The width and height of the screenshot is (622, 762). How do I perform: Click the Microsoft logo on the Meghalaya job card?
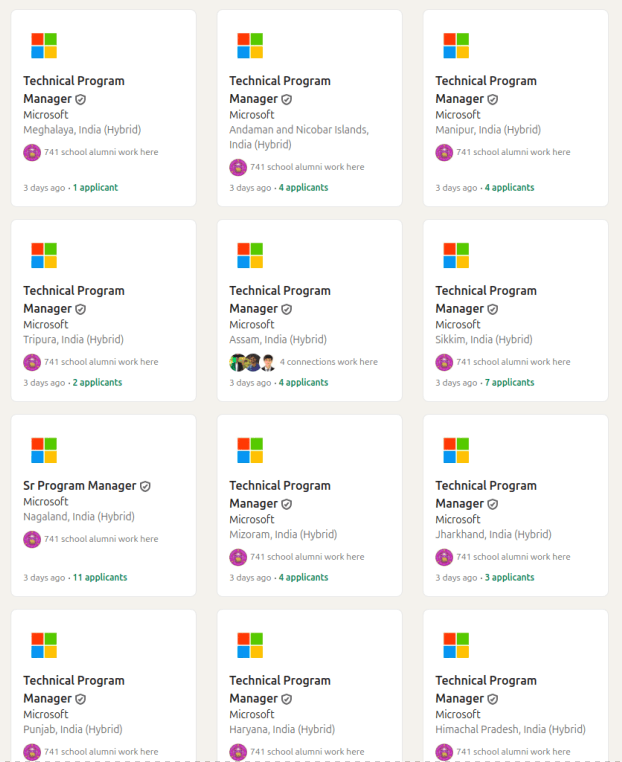pyautogui.click(x=44, y=46)
